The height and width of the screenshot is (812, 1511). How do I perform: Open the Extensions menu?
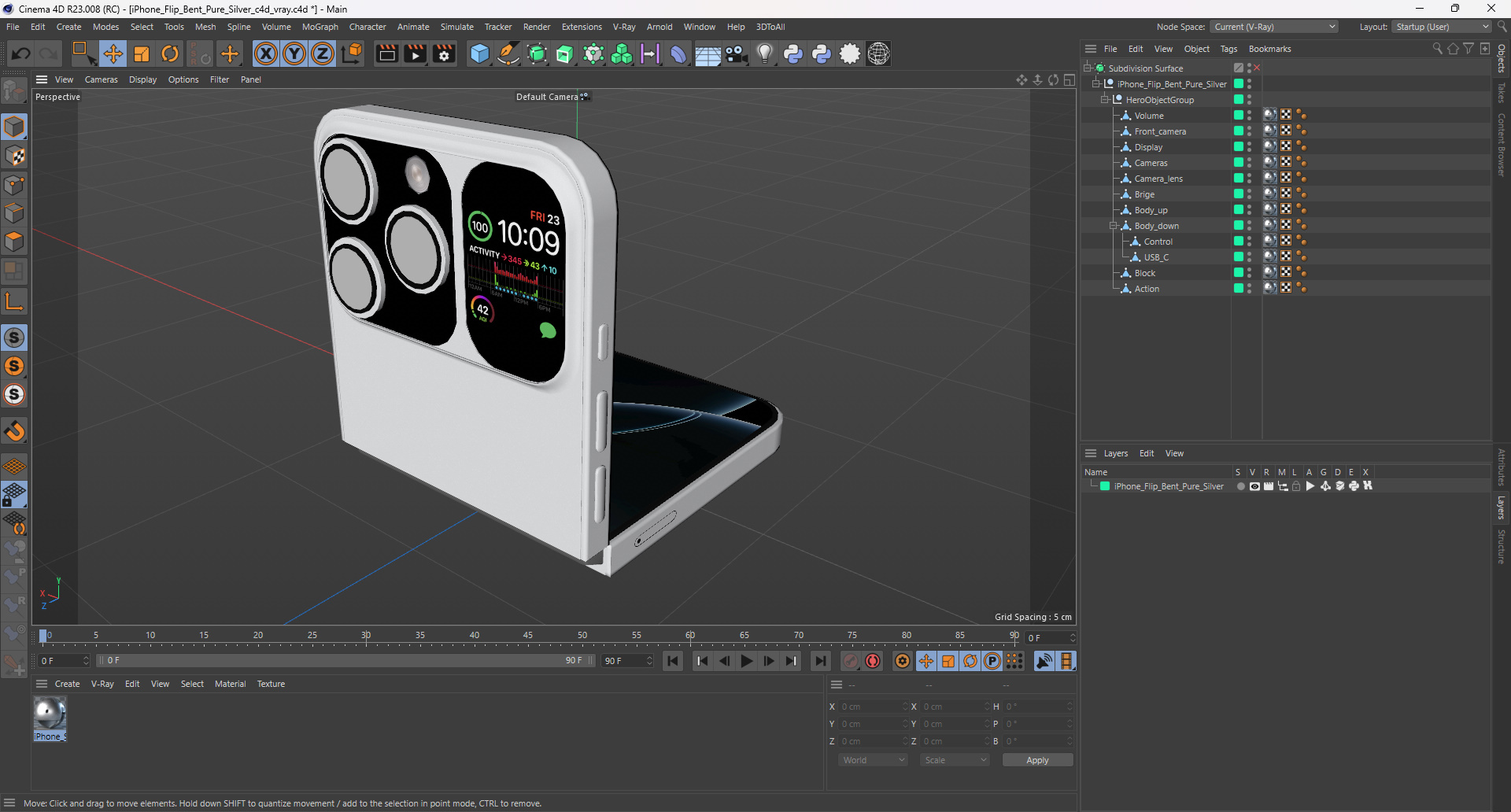point(582,27)
